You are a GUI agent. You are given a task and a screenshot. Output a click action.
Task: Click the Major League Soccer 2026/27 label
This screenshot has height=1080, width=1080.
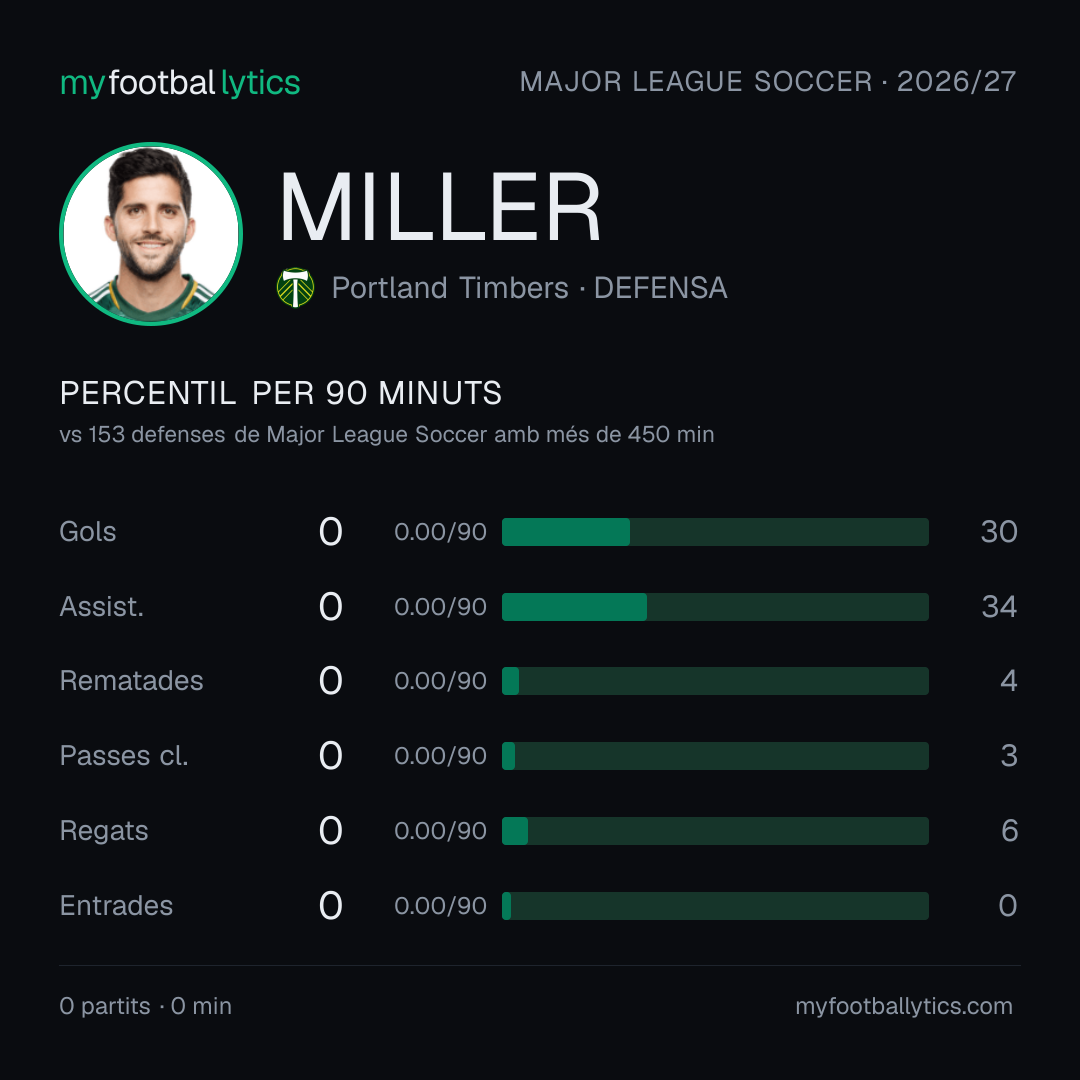click(768, 82)
